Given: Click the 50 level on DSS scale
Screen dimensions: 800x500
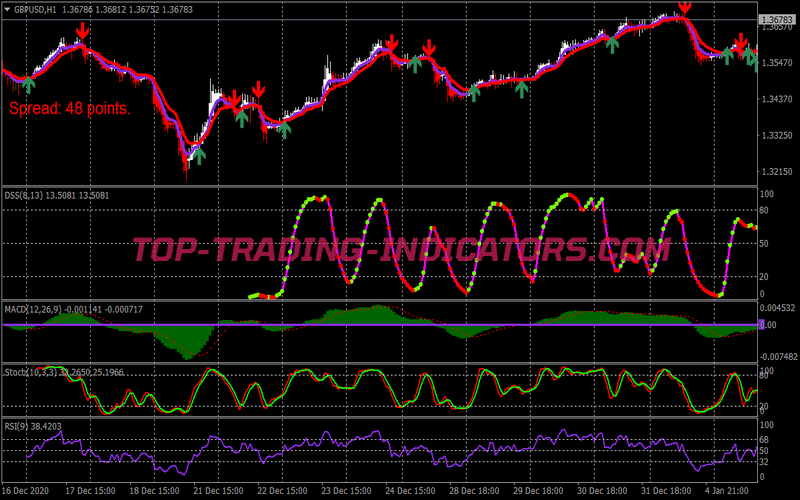Looking at the screenshot, I should (x=764, y=243).
